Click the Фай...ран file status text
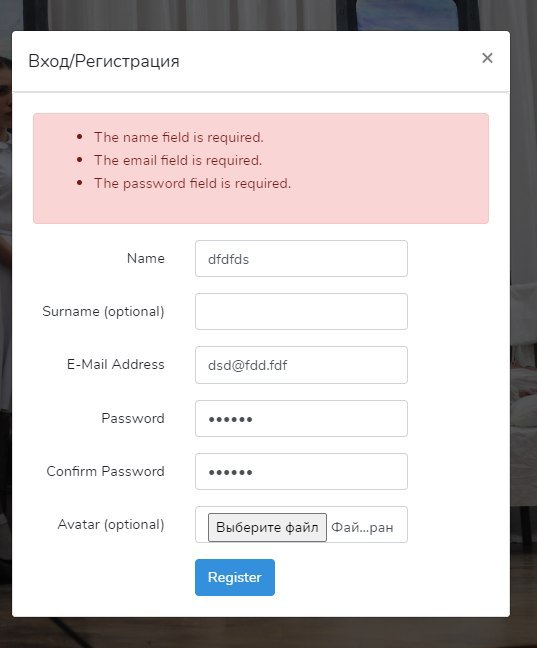Image resolution: width=537 pixels, height=648 pixels. coord(362,527)
